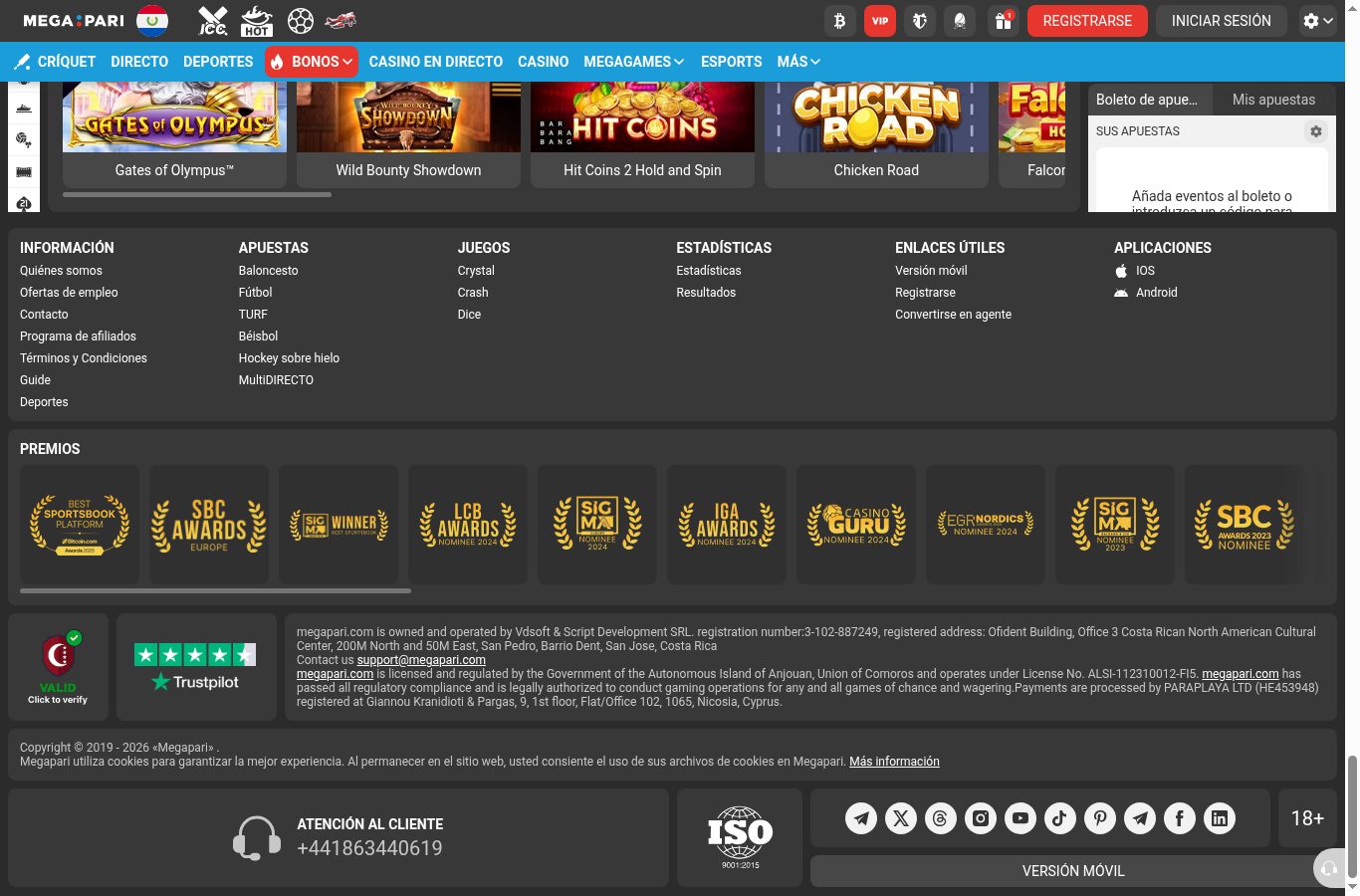Open the Hit Coins 2 Hold and Spin card

(x=642, y=134)
